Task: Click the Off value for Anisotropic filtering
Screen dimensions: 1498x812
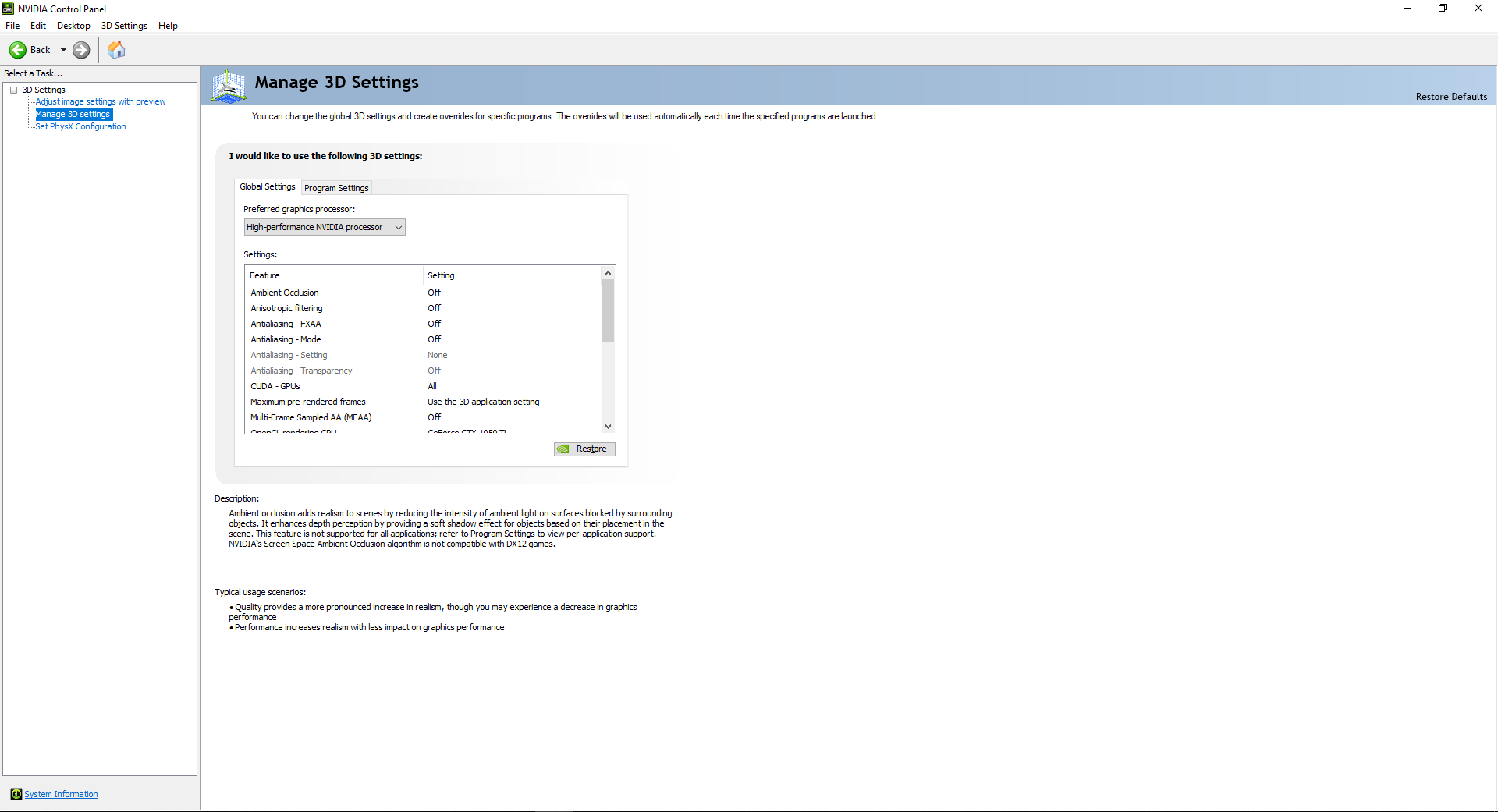Action: pyautogui.click(x=435, y=308)
